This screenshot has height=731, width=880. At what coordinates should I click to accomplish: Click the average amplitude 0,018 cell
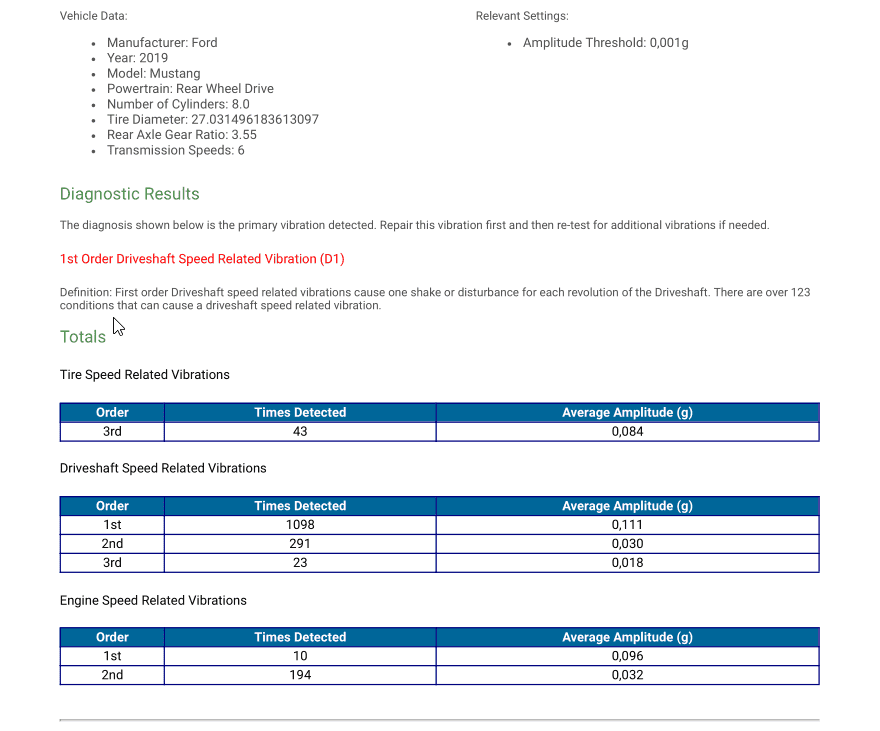(x=627, y=563)
